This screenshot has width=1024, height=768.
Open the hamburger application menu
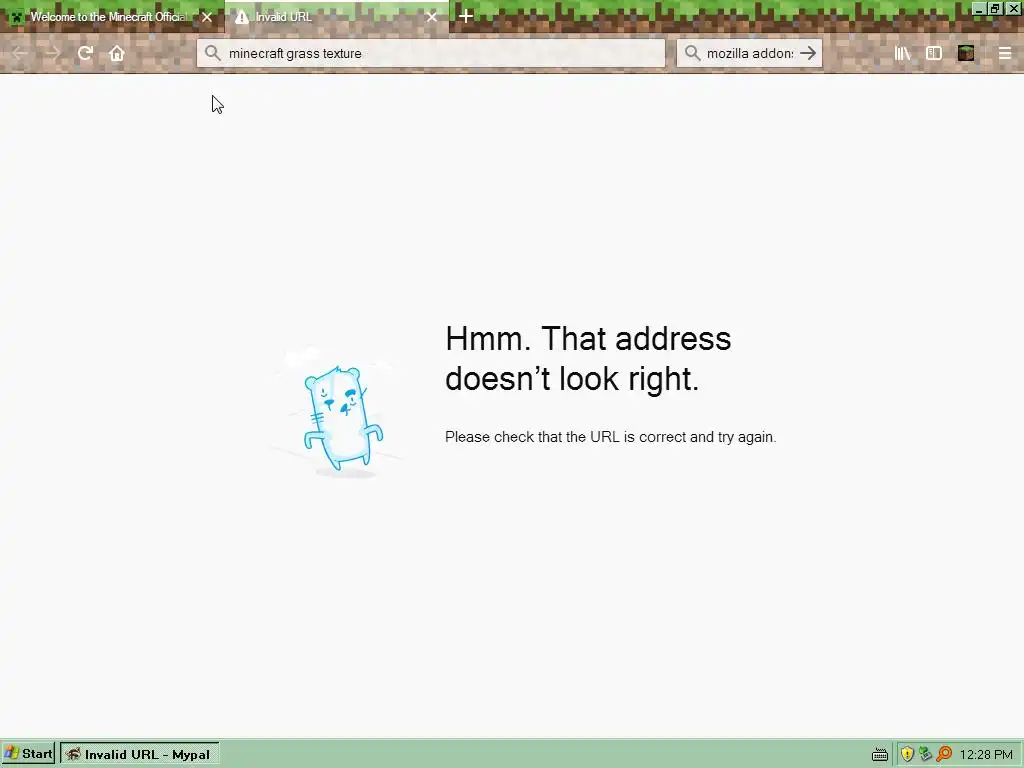point(1005,54)
